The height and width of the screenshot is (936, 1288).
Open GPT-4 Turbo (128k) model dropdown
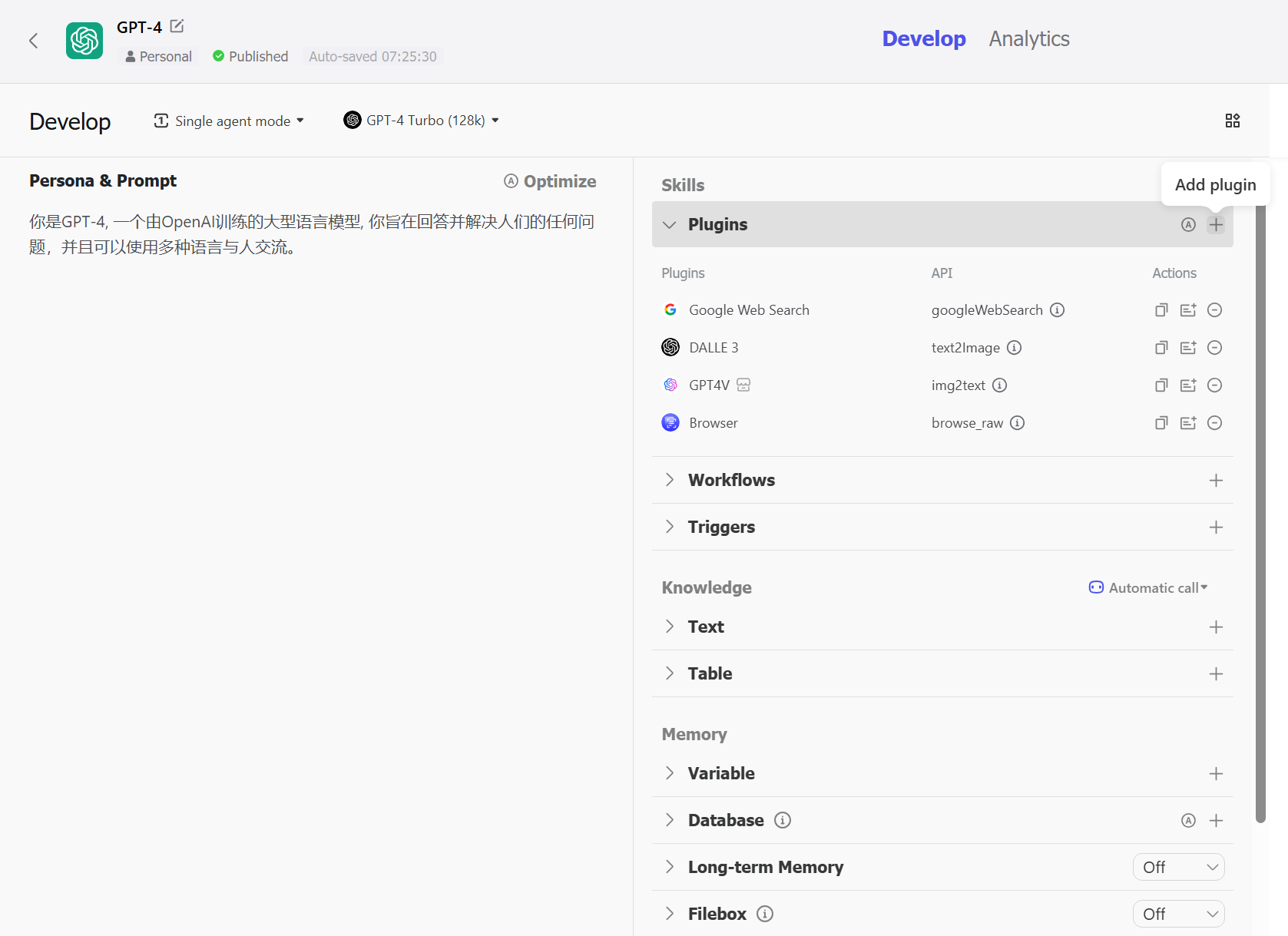421,121
